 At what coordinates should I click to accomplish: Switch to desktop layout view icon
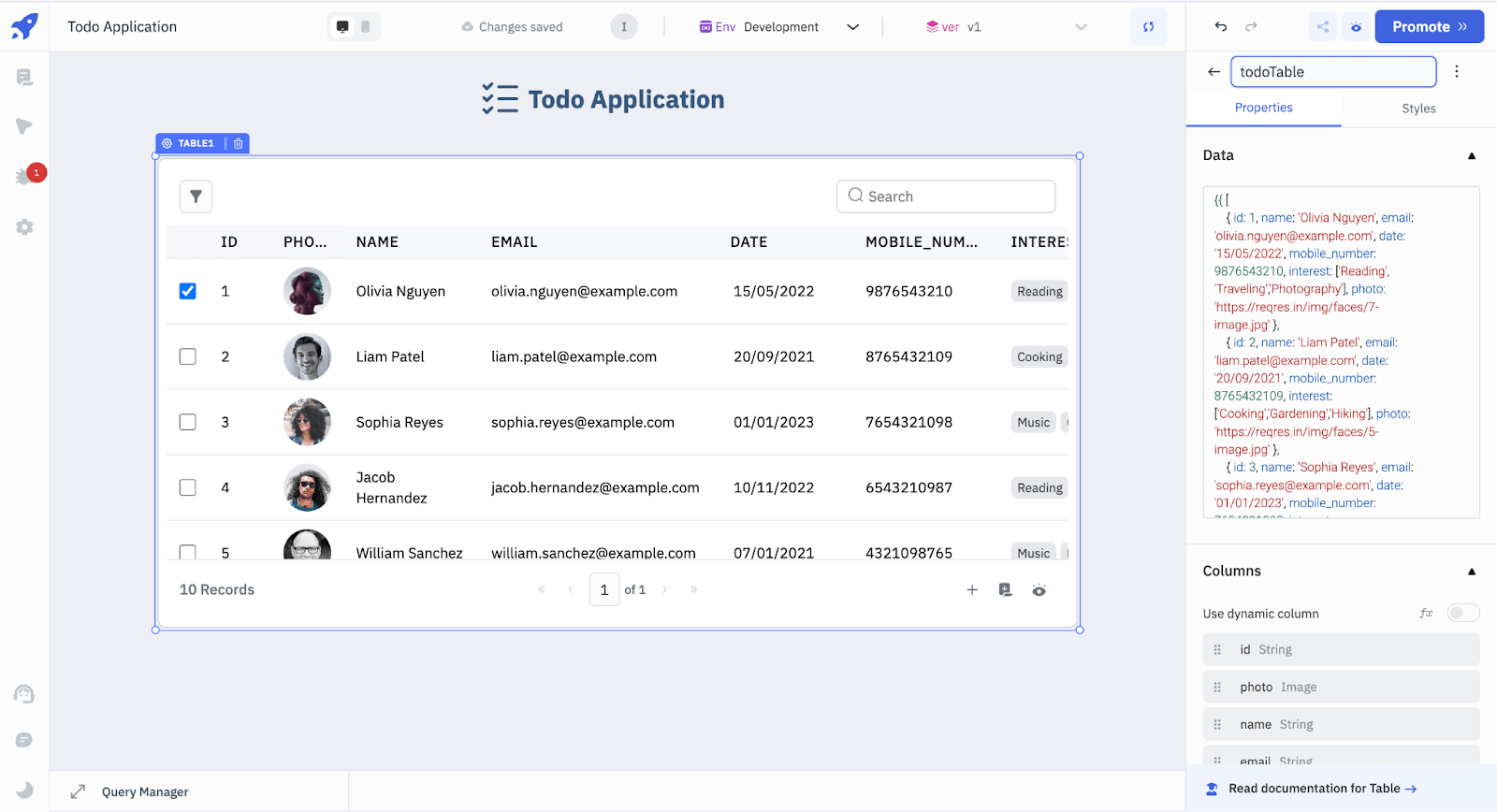[x=342, y=27]
